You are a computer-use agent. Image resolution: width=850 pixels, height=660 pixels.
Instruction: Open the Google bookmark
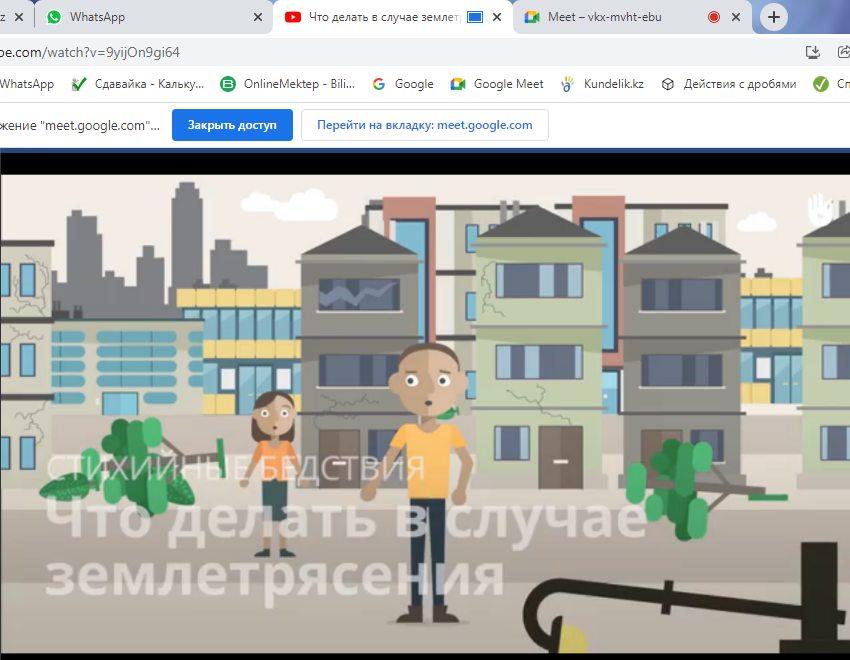coord(402,84)
